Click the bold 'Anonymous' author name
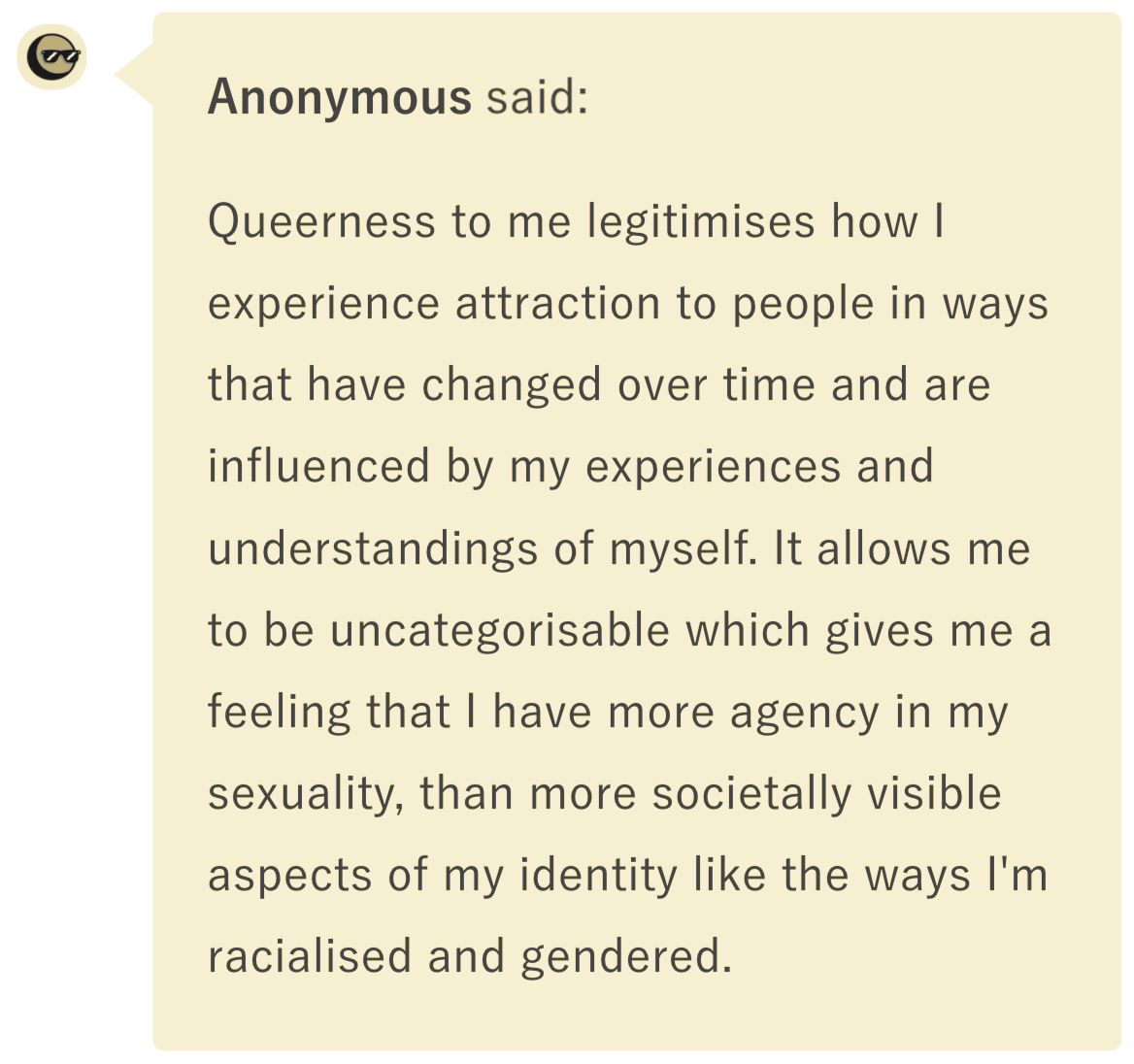 (x=340, y=96)
